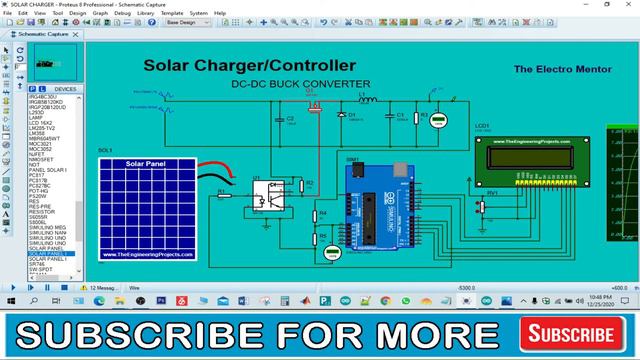Select RESISTOR in devices list
This screenshot has height=360, width=640.
(x=42, y=212)
